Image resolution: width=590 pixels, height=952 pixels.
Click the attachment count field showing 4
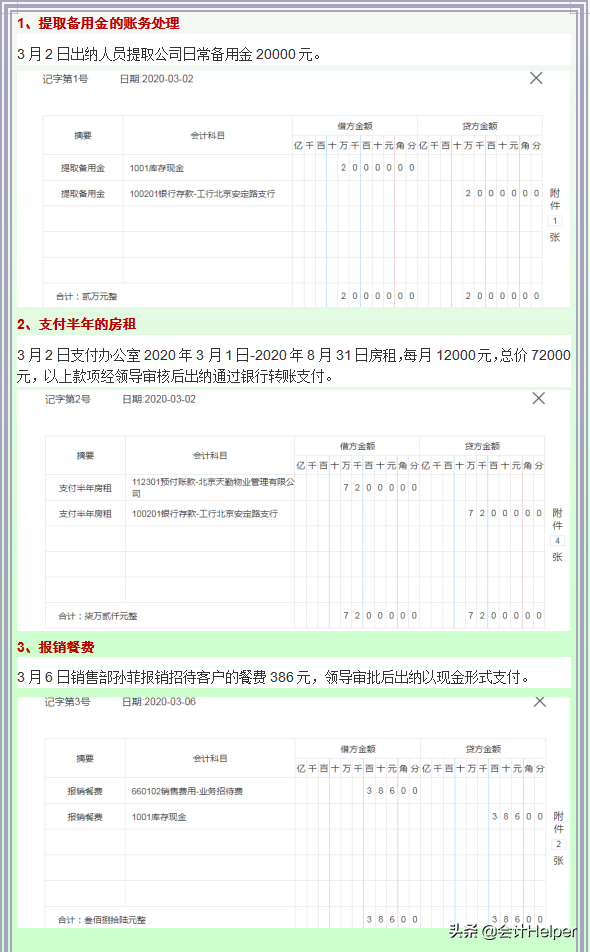(x=557, y=540)
